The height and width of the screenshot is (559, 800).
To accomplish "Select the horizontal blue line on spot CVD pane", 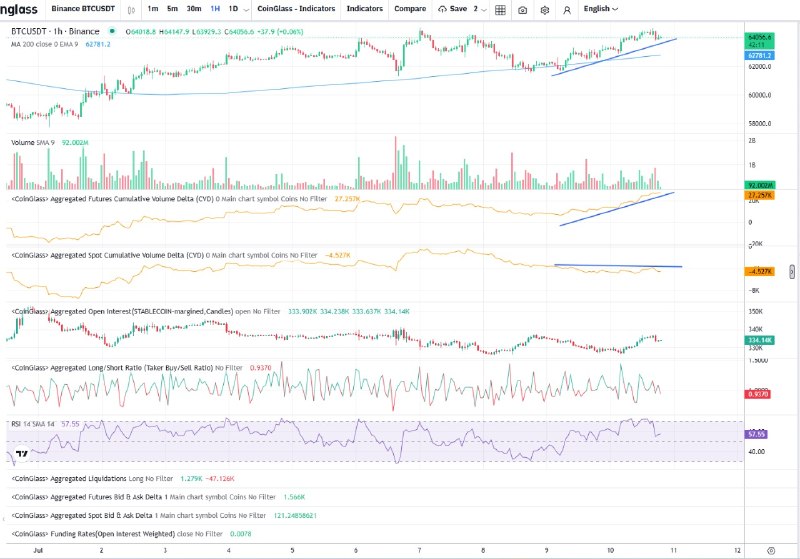I will (x=618, y=266).
